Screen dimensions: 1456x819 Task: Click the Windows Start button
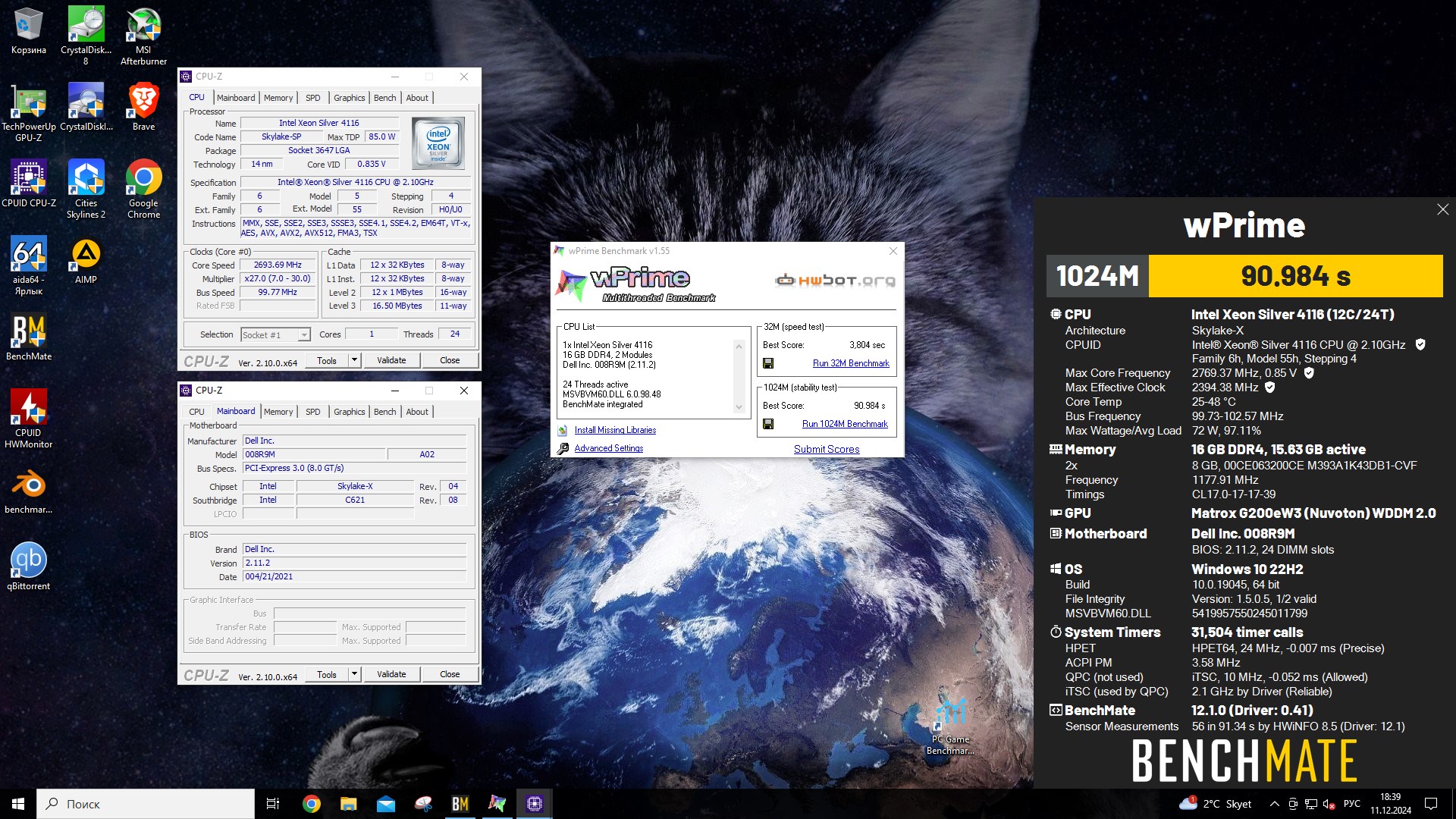click(18, 804)
